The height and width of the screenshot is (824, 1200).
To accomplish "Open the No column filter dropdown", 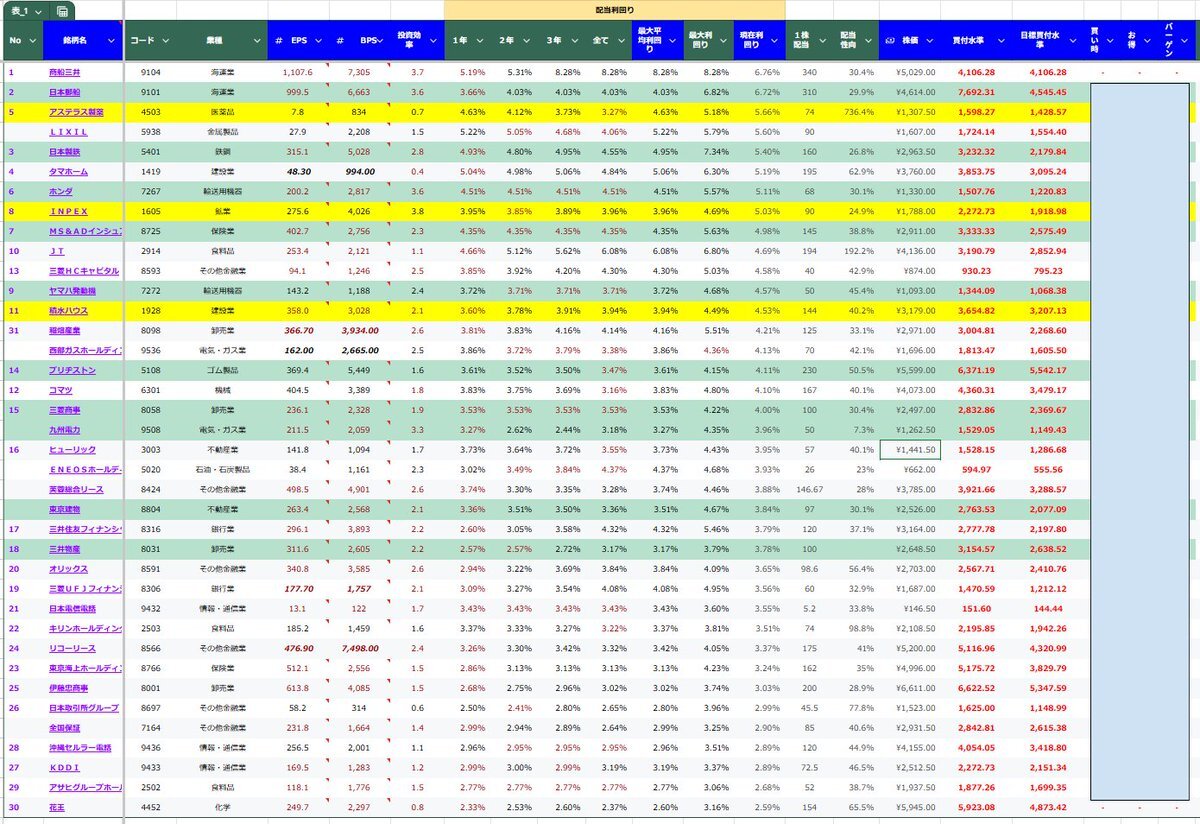I will click(x=33, y=41).
